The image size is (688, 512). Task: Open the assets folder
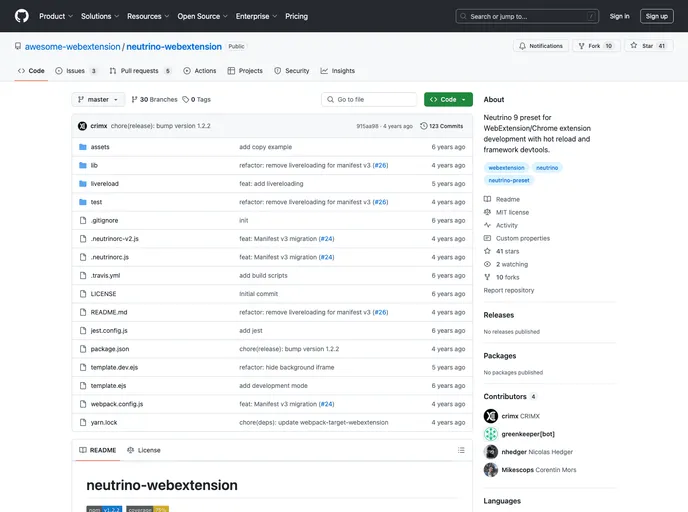coord(100,147)
